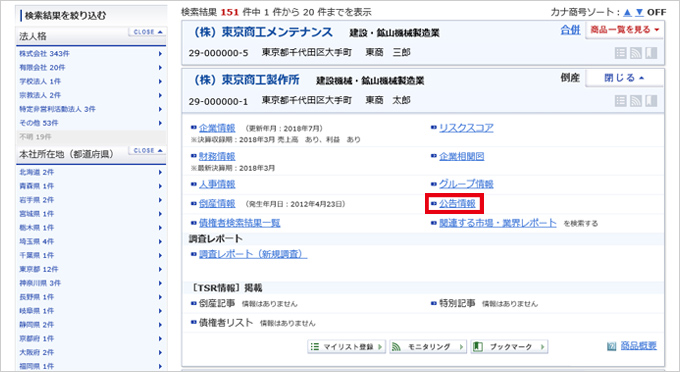The height and width of the screenshot is (372, 680).
Task: Click the monitoring feed icon in the 東京商工メンテナンス row
Action: tap(636, 53)
